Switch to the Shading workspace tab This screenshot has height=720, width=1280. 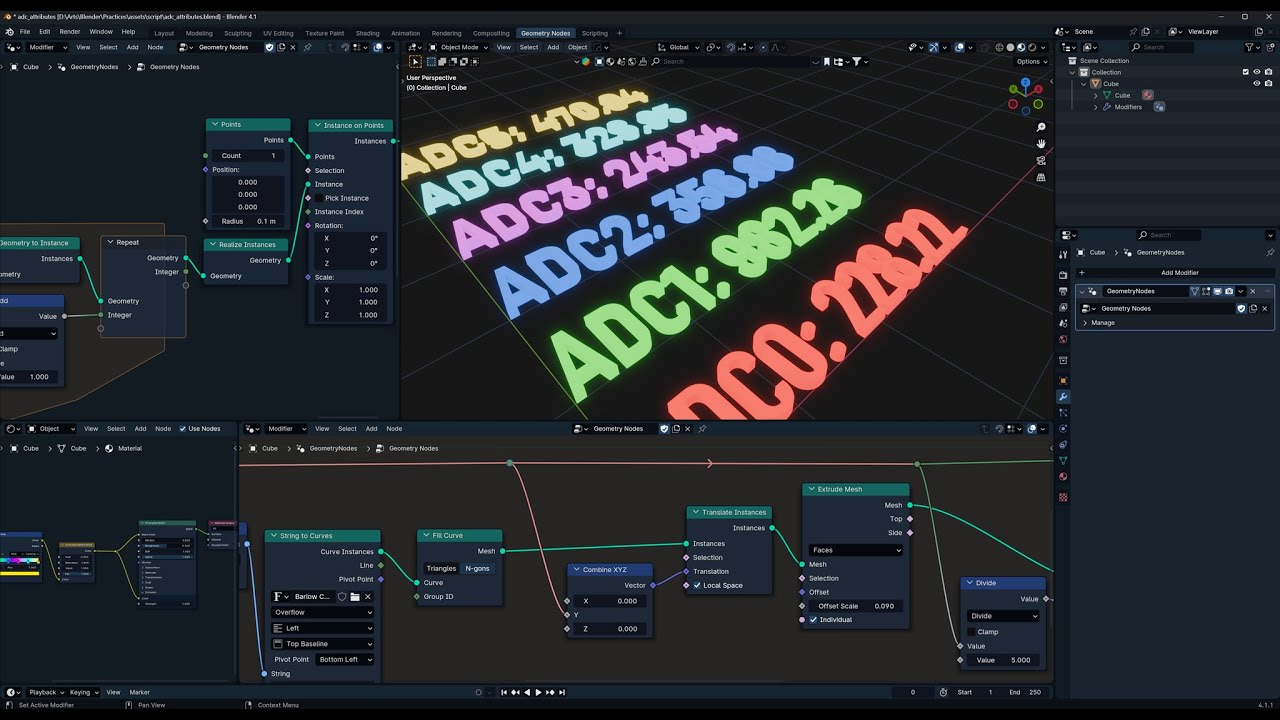pyautogui.click(x=367, y=33)
